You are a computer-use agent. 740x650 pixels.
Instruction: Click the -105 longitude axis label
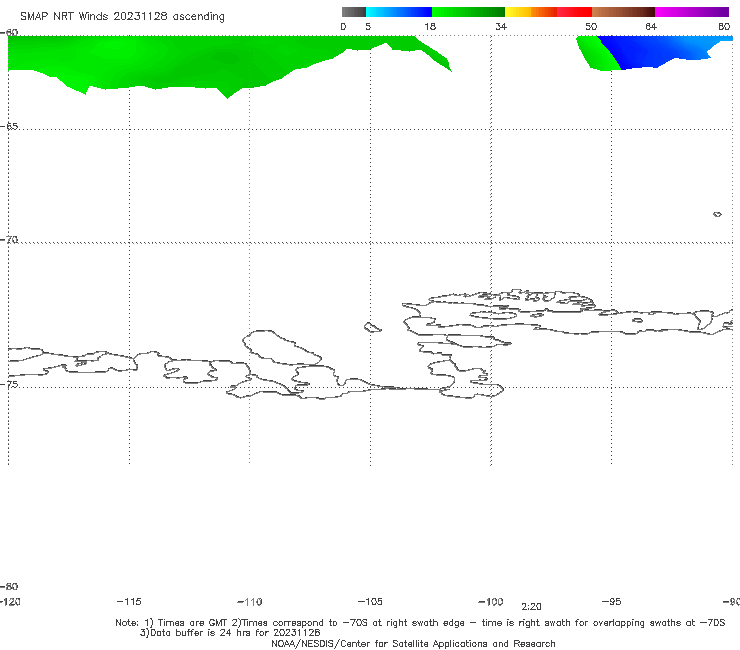coord(370,601)
